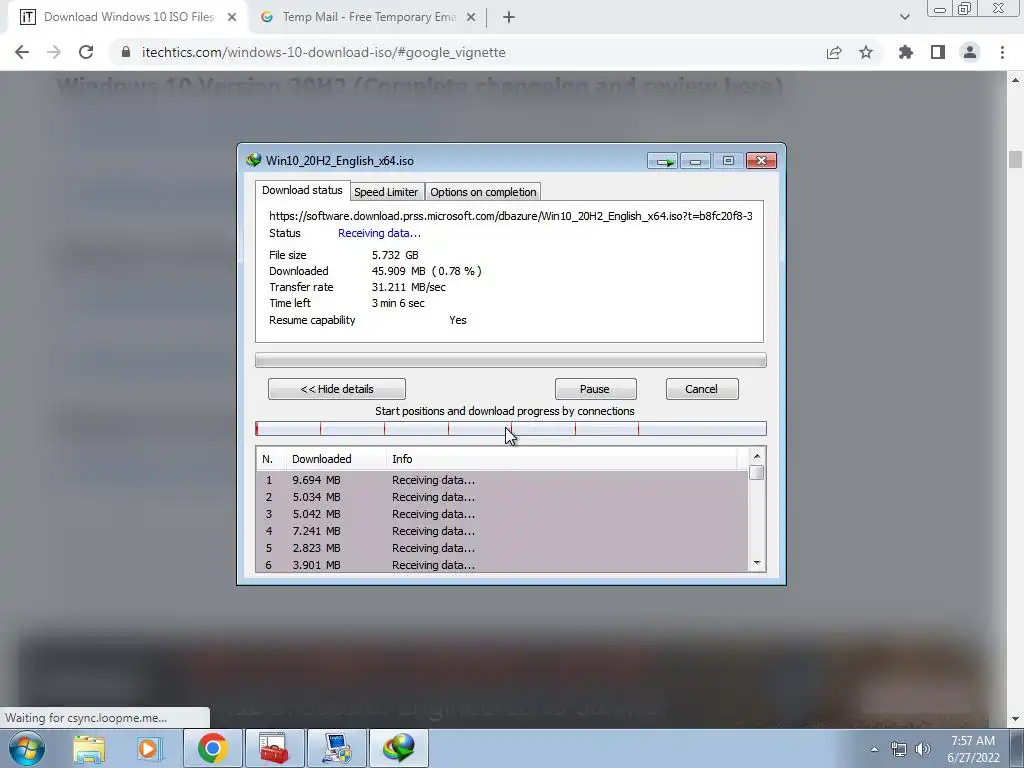
Task: Open the Options on completion tab
Action: click(x=483, y=192)
